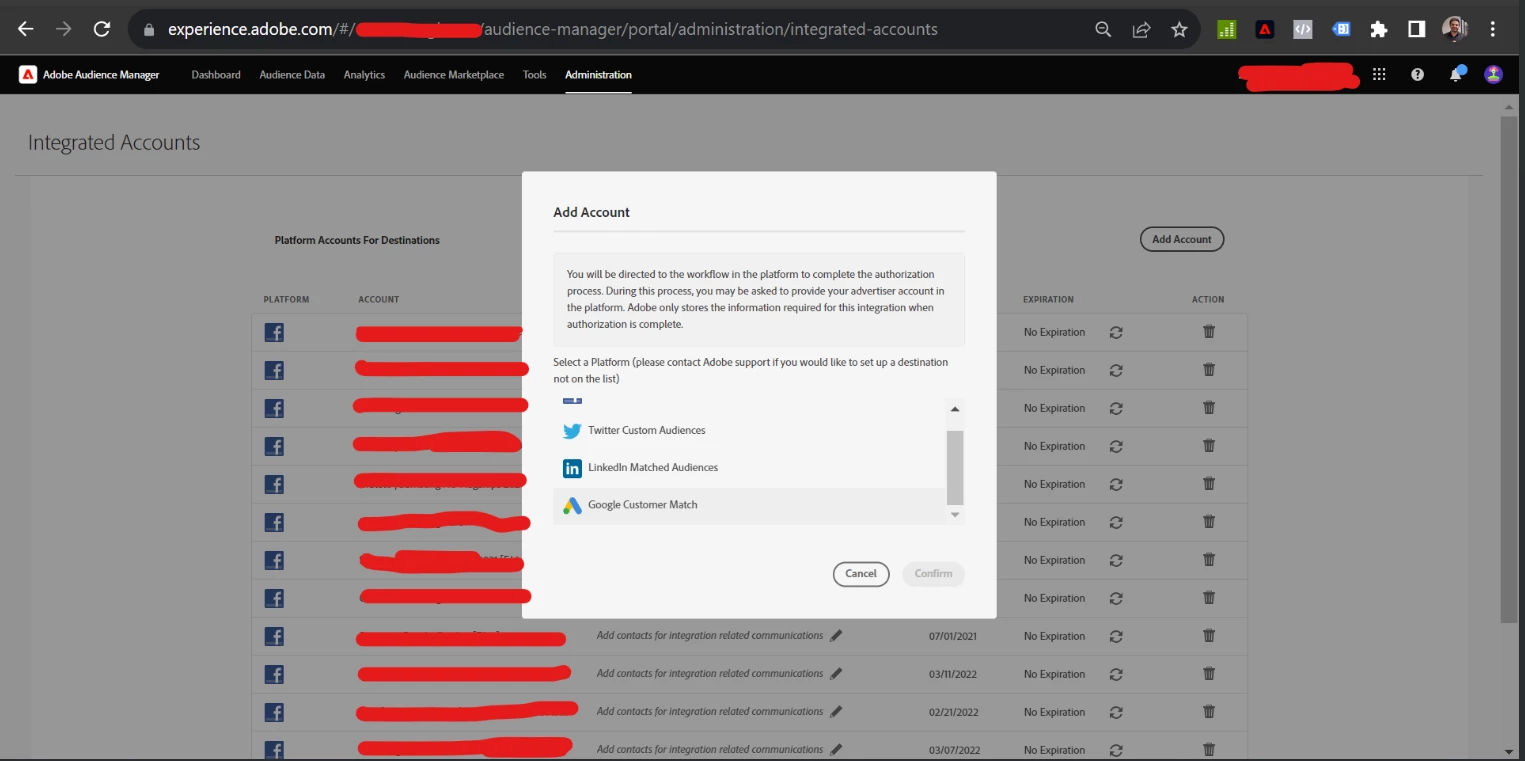Click the date 07/01/2021
The image size is (1525, 761).
[x=953, y=636]
